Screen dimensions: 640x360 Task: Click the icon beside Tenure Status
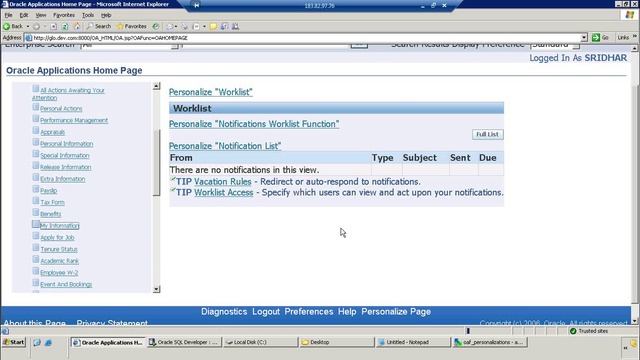(x=36, y=248)
